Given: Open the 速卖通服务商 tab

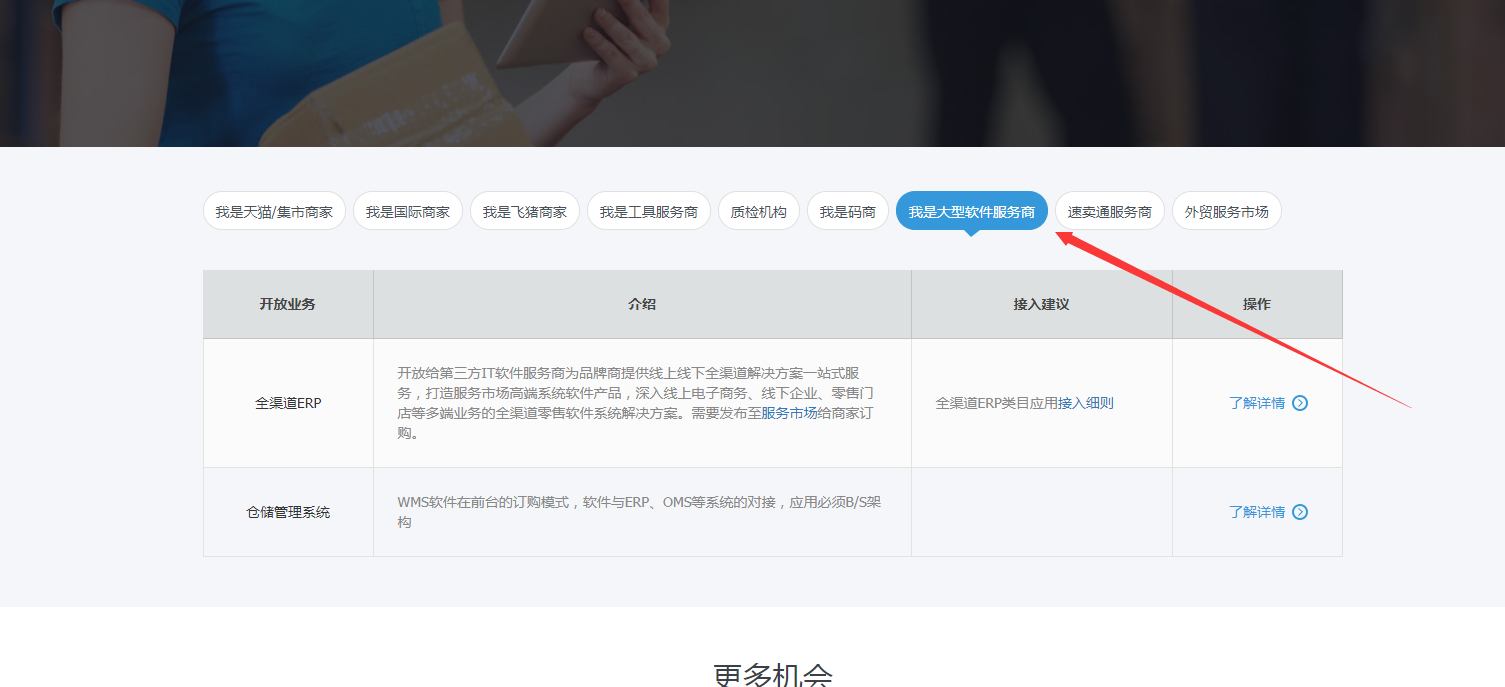Looking at the screenshot, I should point(1109,211).
